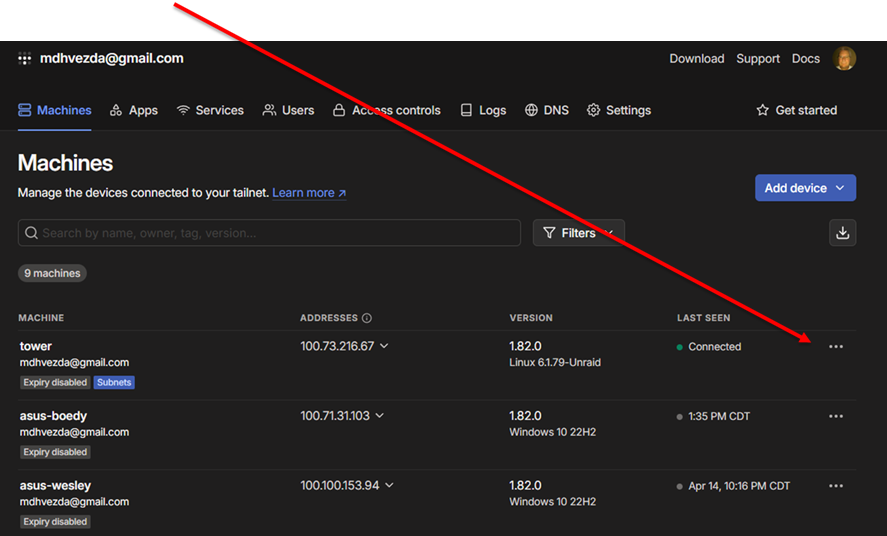
Task: Expand the asus-wesley address 100.100.153.94 dropdown
Action: click(x=389, y=485)
